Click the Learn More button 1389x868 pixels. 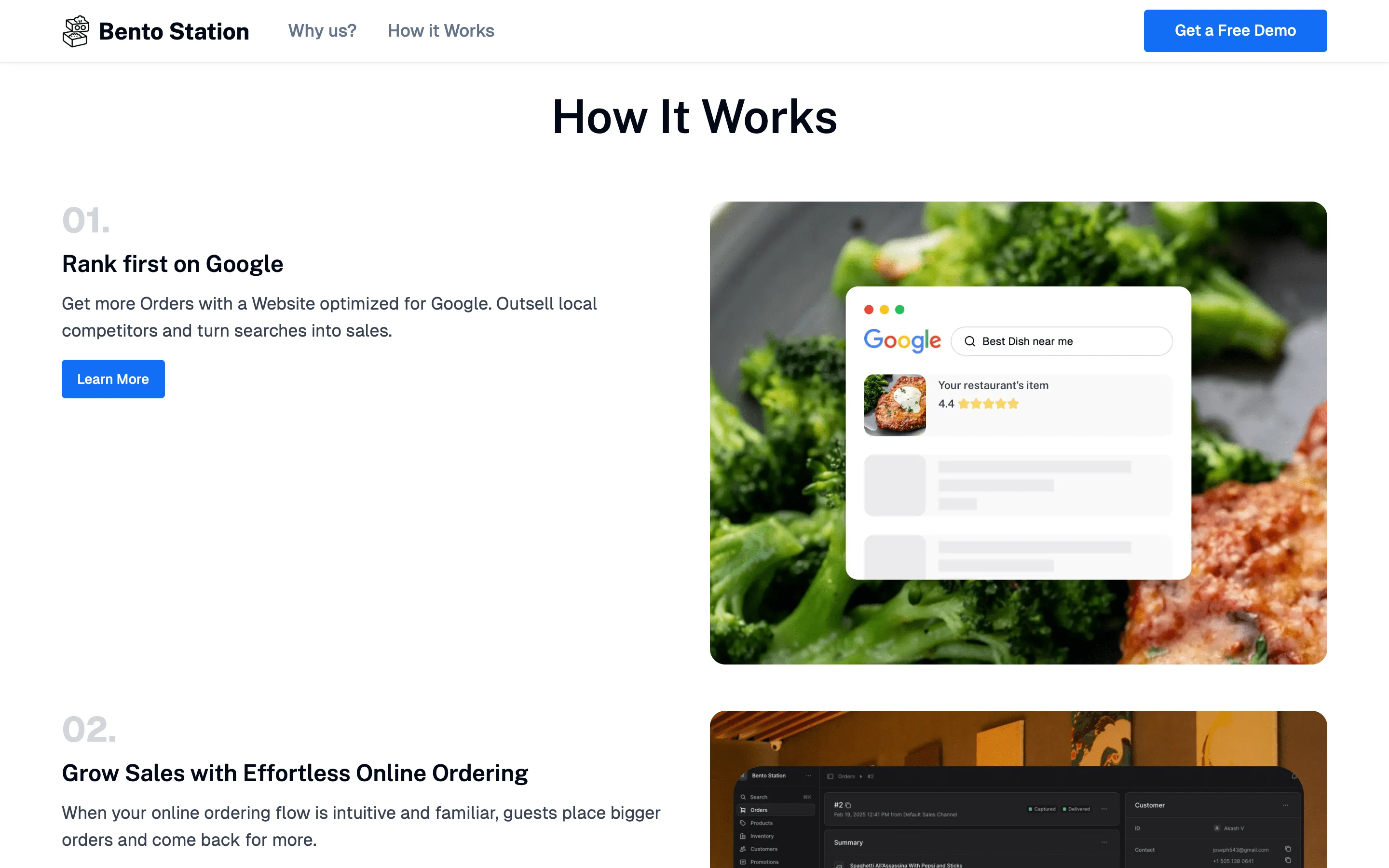(113, 379)
